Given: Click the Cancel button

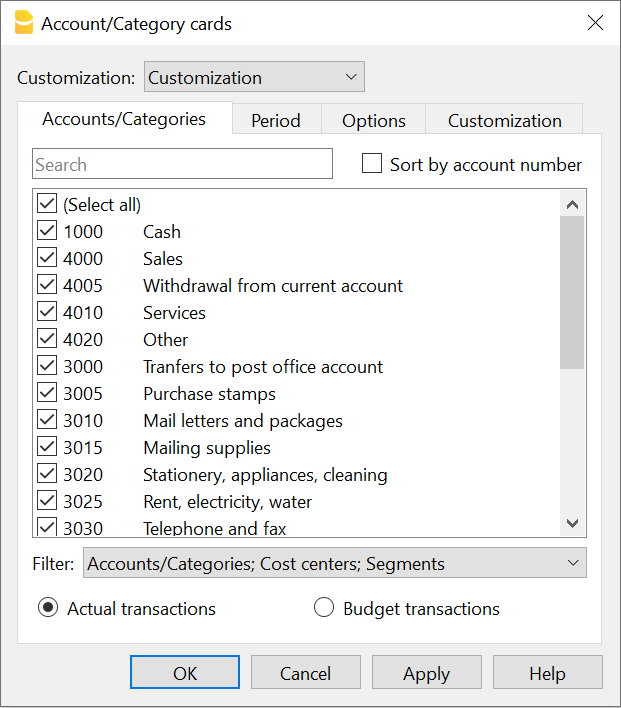Looking at the screenshot, I should click(306, 673).
